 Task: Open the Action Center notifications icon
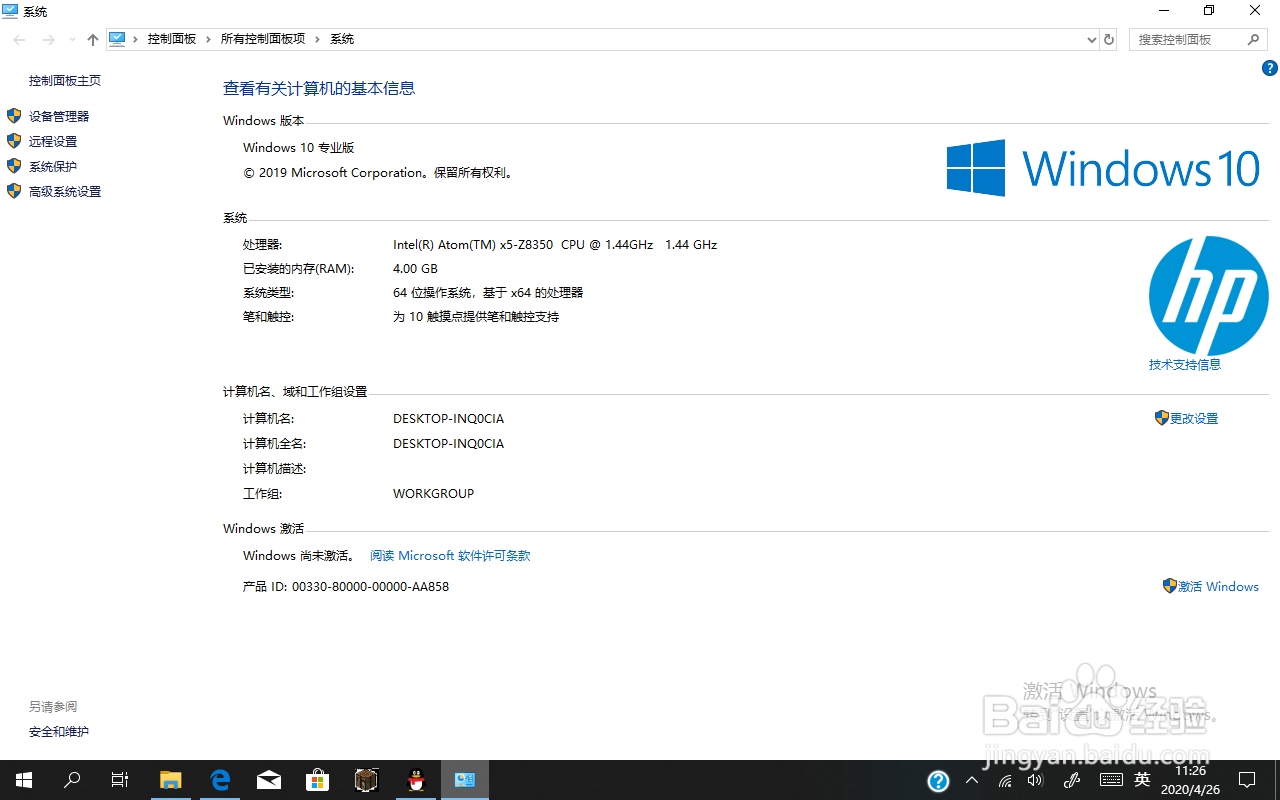[x=1247, y=780]
